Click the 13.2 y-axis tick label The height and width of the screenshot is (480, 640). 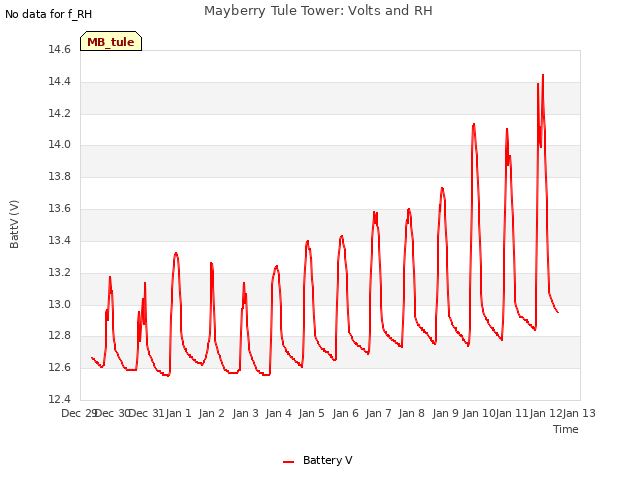59,272
